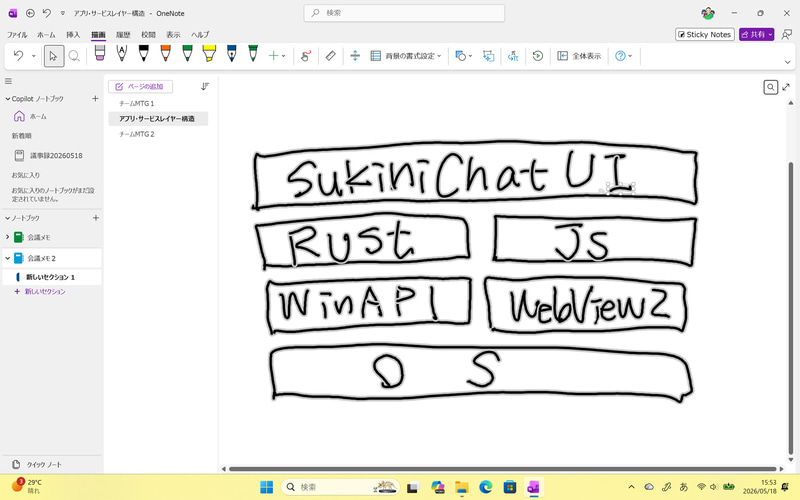Viewport: 800px width, 500px height.
Task: Click the ページの追加 button
Action: [x=140, y=87]
